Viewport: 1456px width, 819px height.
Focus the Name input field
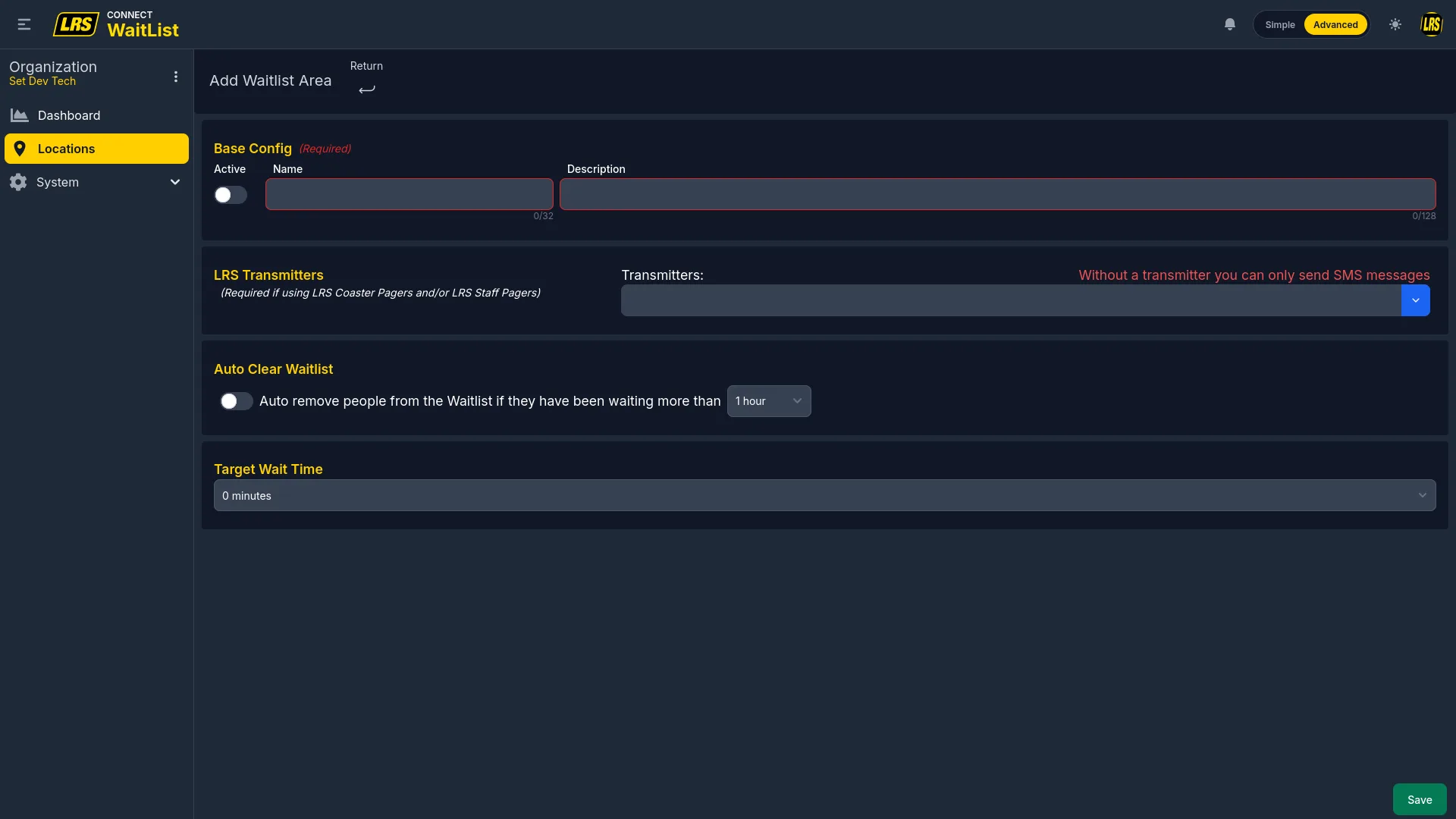[x=409, y=194]
